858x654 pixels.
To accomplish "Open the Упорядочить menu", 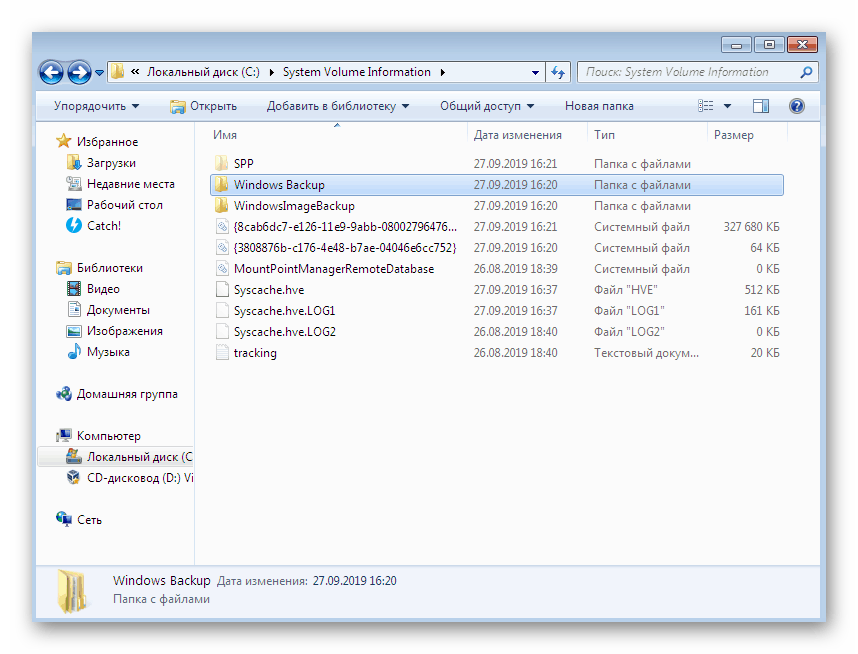I will pyautogui.click(x=96, y=106).
